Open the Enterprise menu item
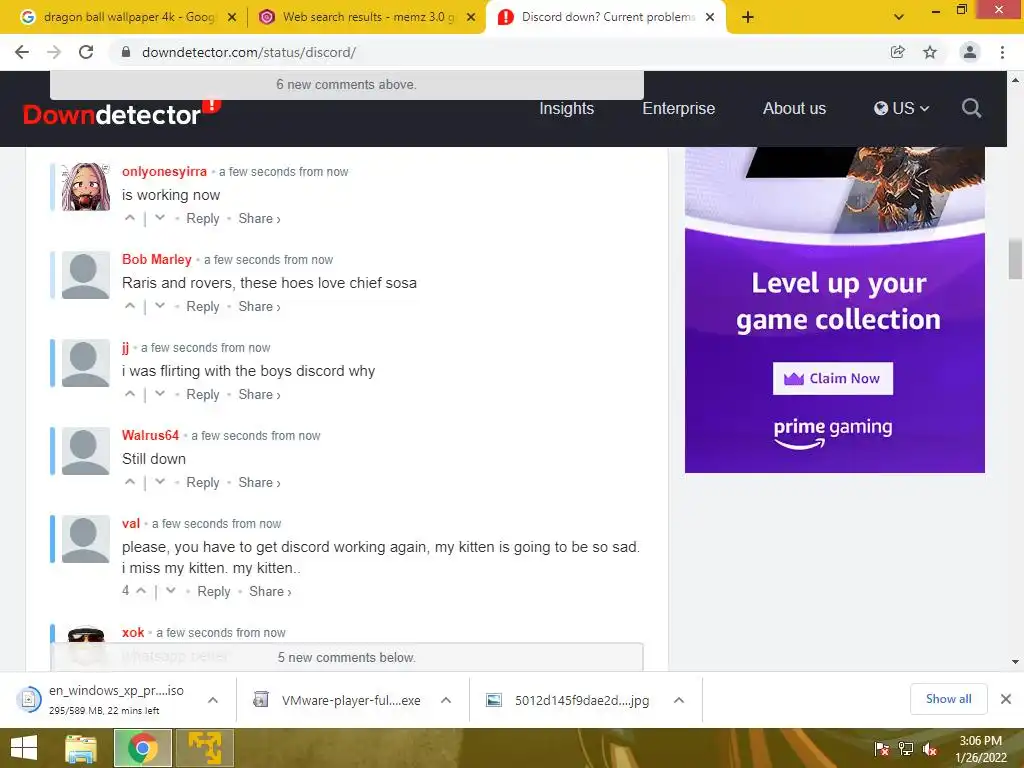 [x=679, y=108]
